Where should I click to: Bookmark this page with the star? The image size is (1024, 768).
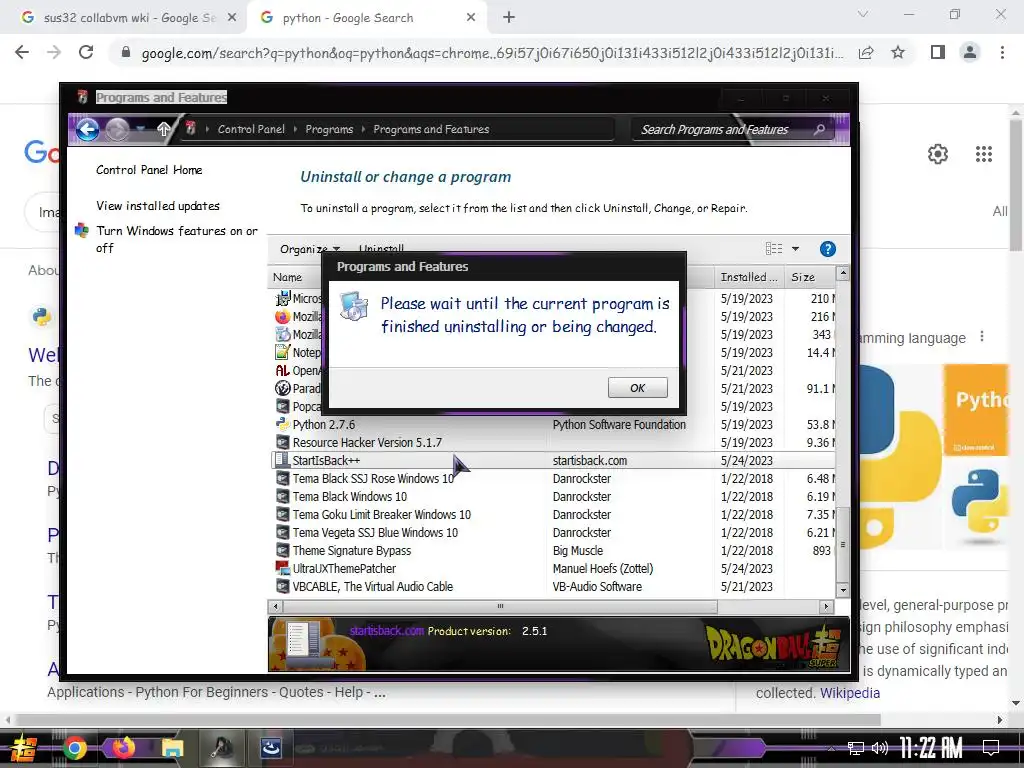pyautogui.click(x=898, y=52)
